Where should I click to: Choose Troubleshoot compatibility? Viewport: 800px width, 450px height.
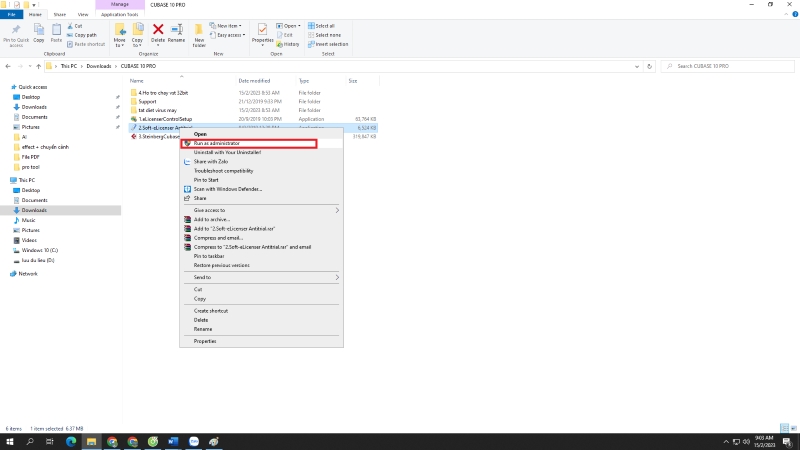coord(261,171)
